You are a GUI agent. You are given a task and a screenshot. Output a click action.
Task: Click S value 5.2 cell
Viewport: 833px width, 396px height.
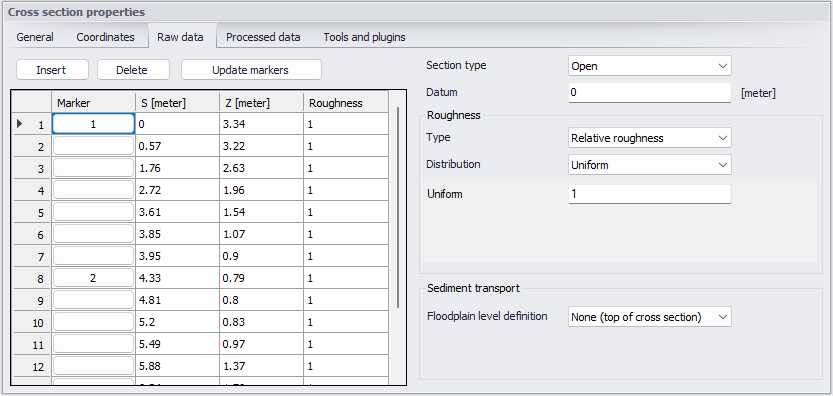[x=177, y=322]
